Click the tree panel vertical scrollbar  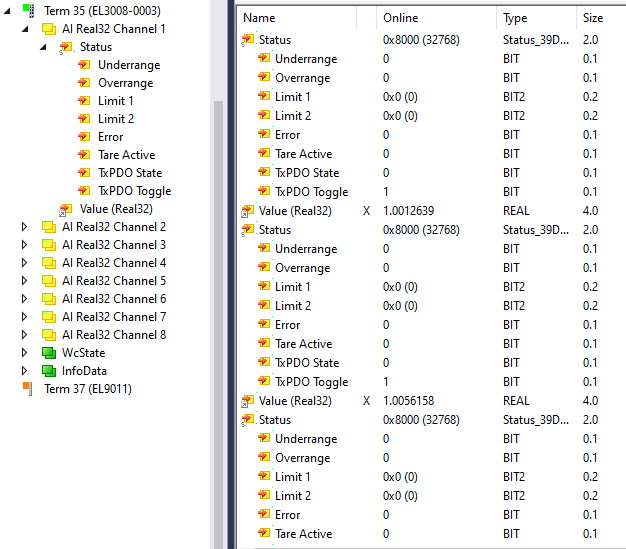click(x=218, y=300)
